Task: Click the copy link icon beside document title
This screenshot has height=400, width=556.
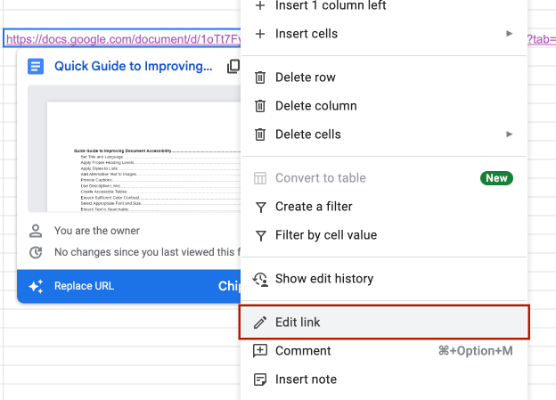Action: pos(234,66)
